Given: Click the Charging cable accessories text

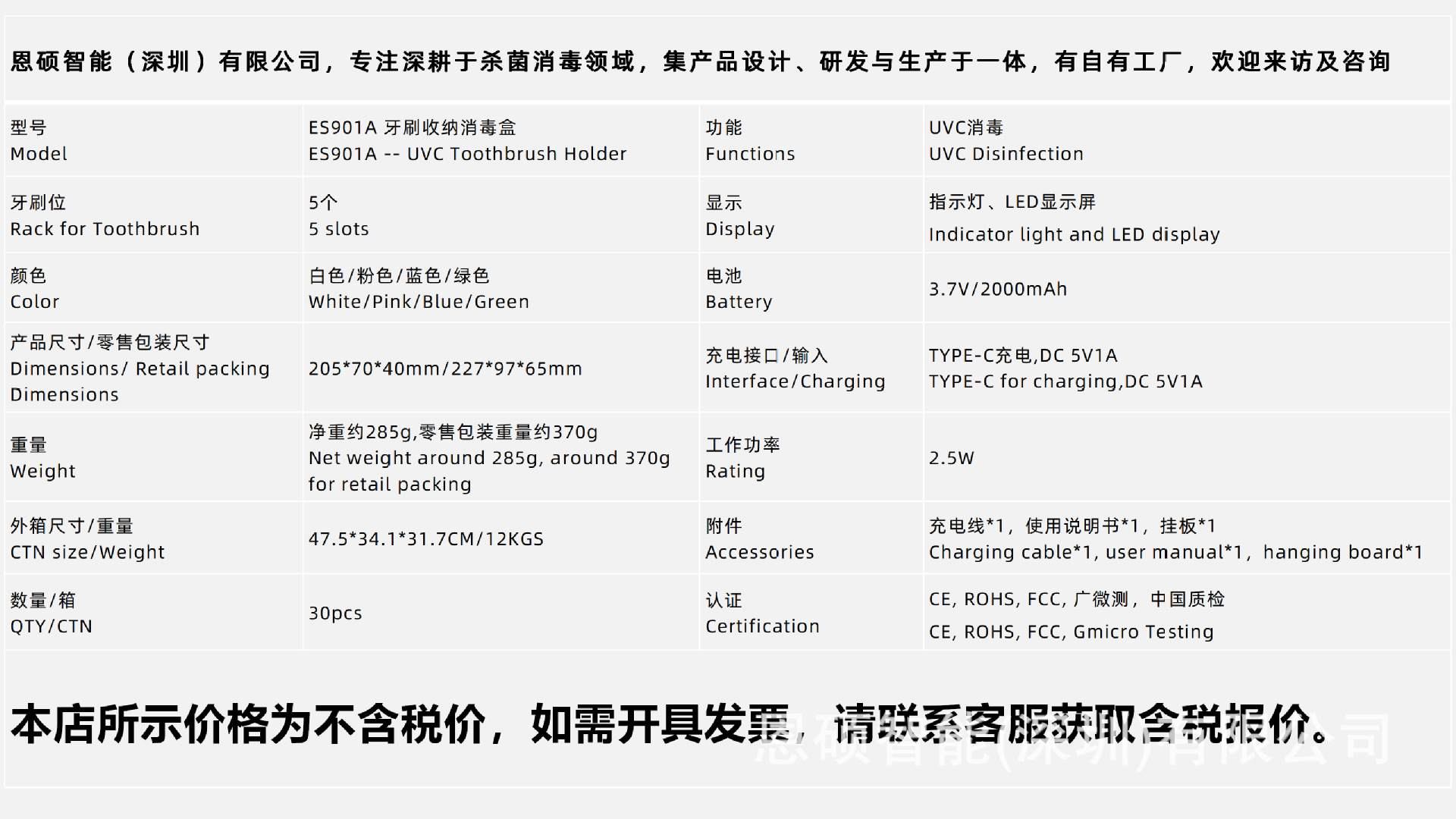Looking at the screenshot, I should click(1175, 552).
